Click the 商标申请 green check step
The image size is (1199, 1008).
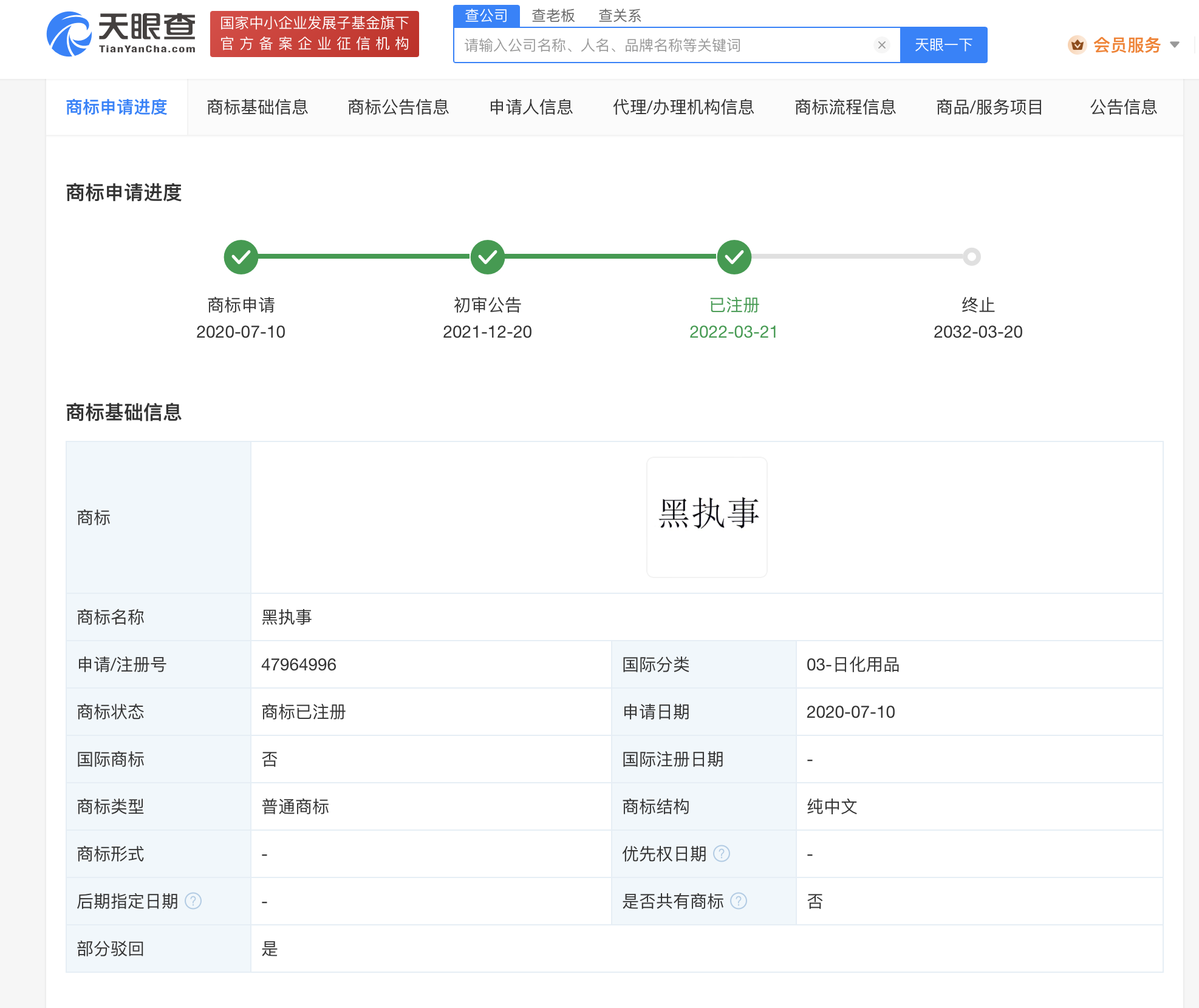point(241,257)
